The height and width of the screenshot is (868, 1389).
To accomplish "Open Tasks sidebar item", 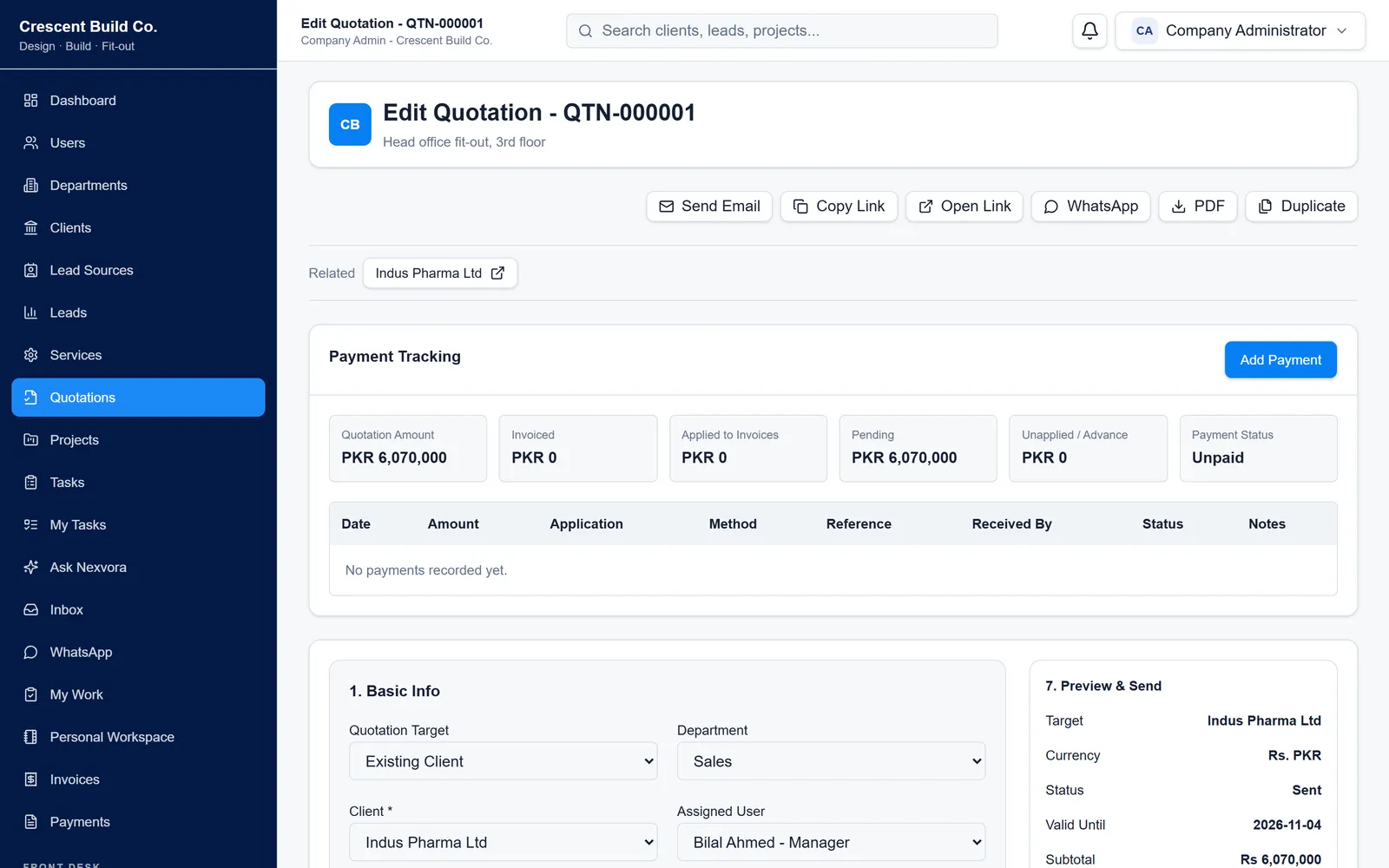I will [138, 483].
